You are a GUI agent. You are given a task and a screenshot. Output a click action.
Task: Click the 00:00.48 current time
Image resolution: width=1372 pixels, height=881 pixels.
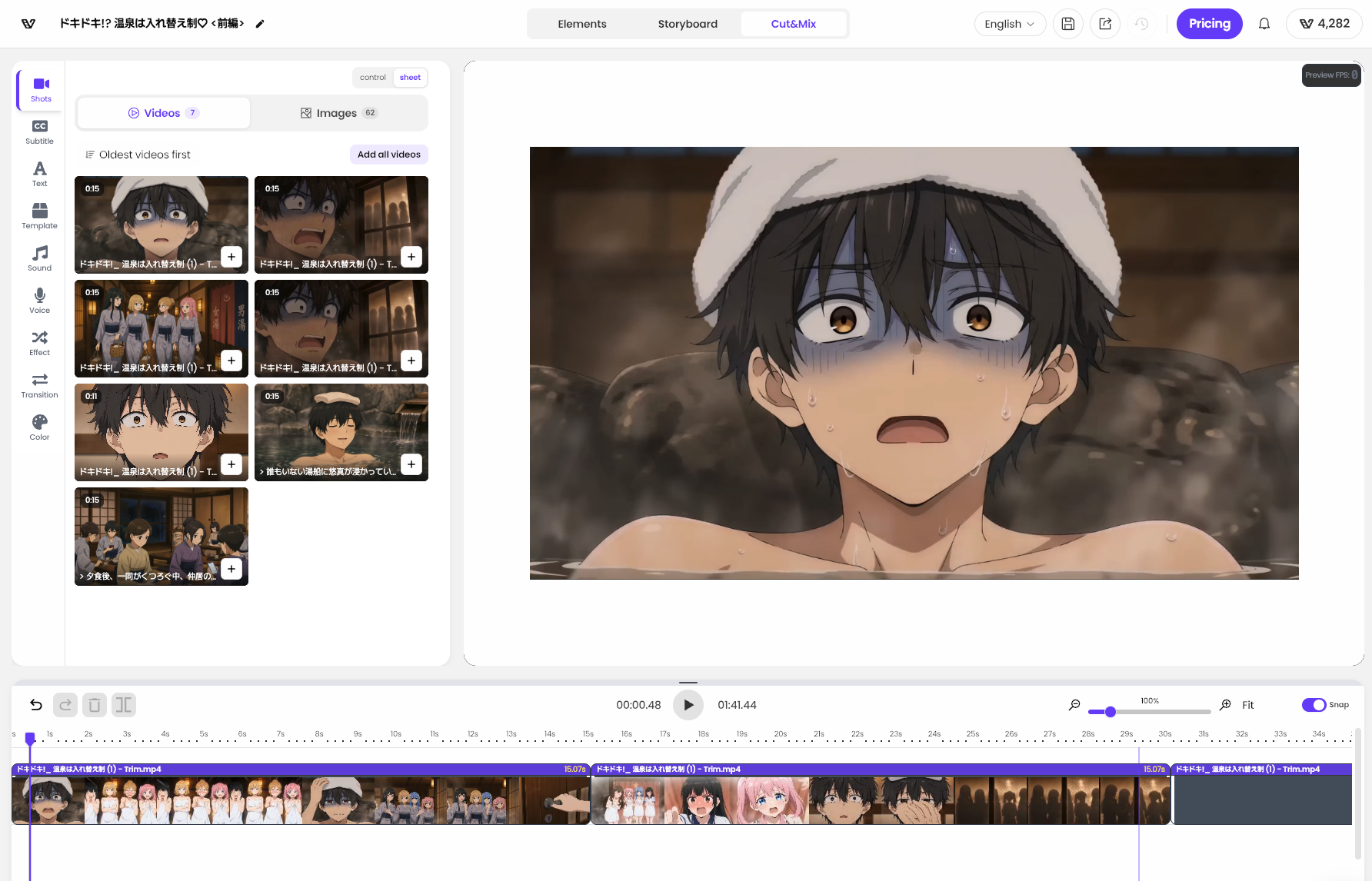pyautogui.click(x=638, y=705)
